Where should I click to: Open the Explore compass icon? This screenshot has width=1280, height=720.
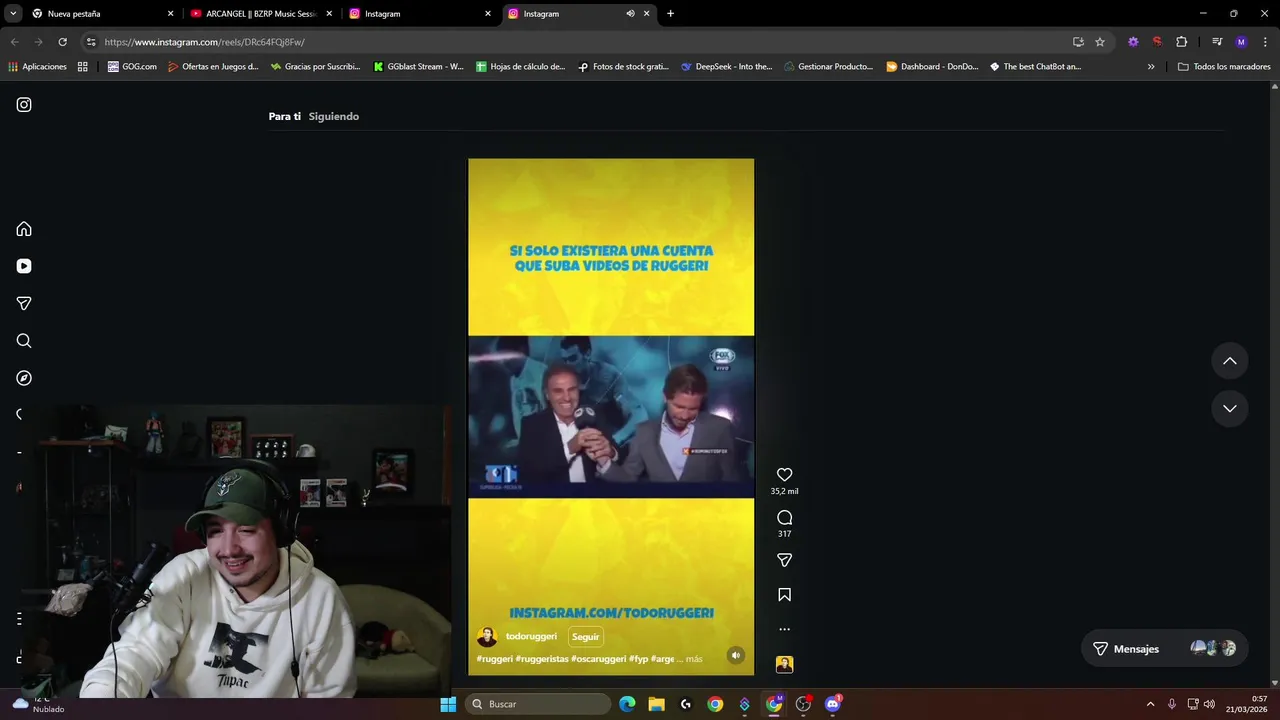24,378
